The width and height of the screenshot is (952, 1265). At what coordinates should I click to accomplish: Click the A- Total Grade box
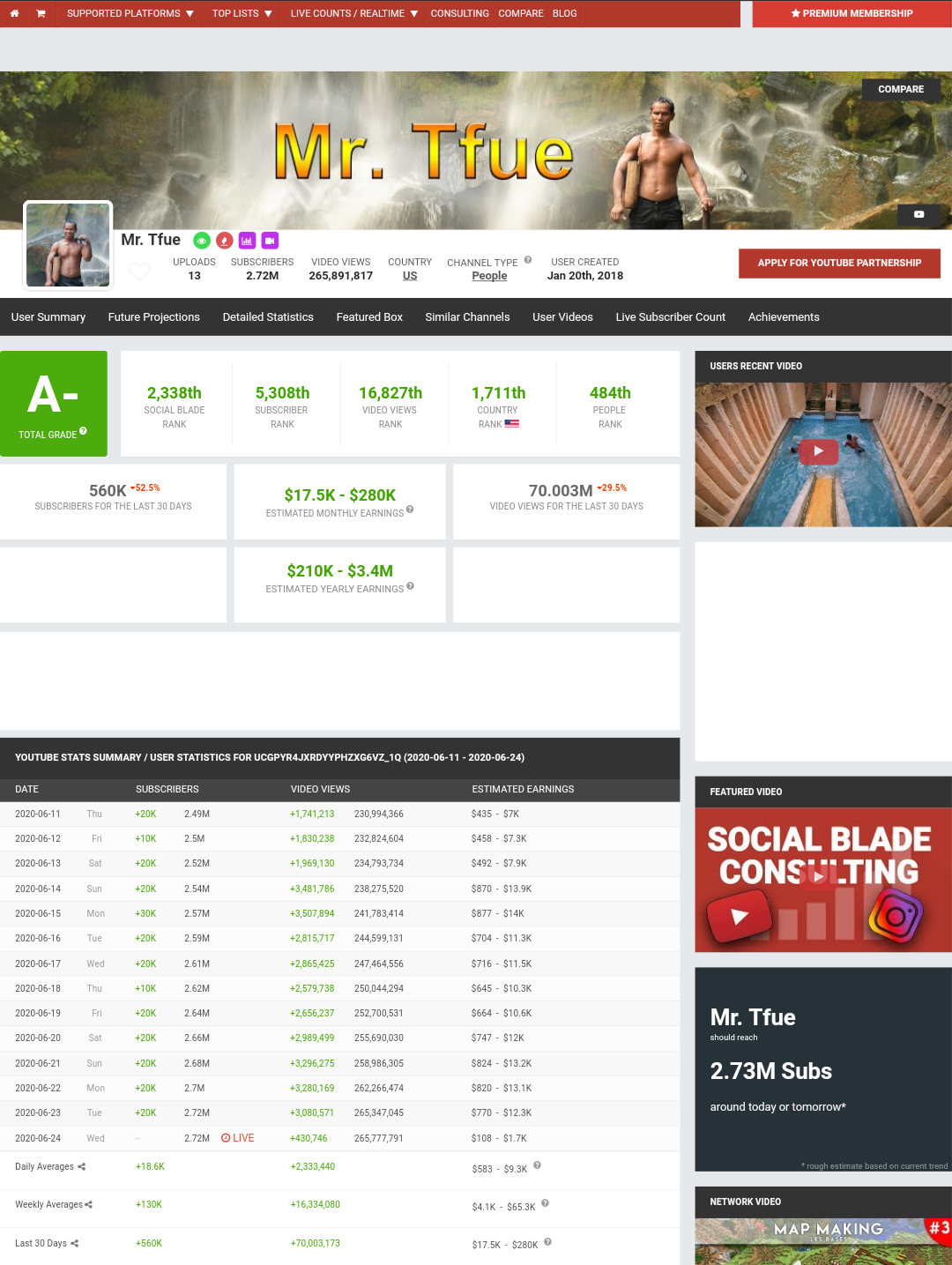[x=54, y=404]
